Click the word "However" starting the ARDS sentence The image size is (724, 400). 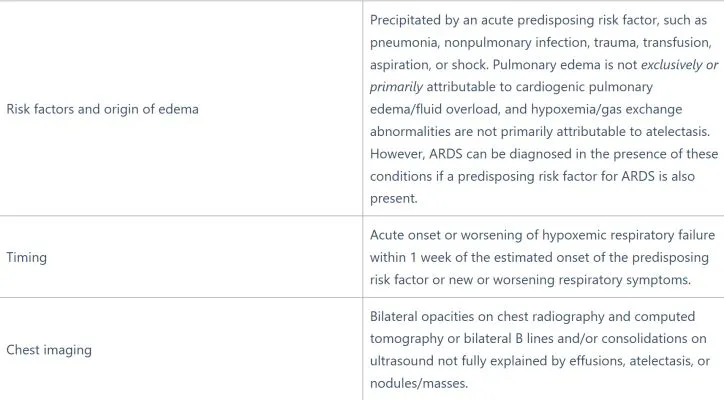[397, 154]
